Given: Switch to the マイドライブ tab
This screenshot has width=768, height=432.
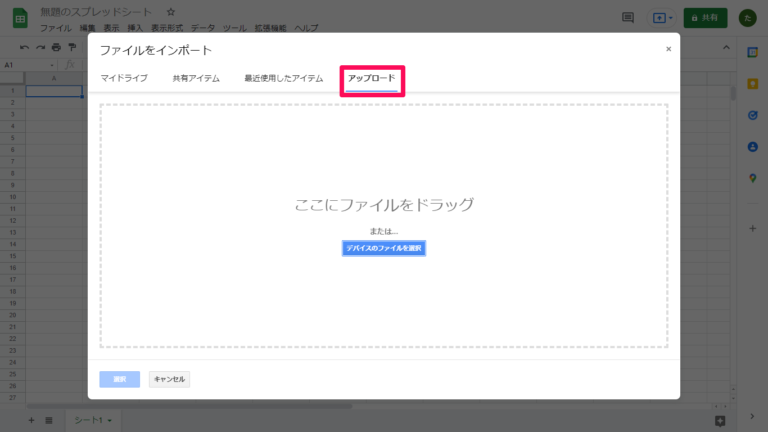Looking at the screenshot, I should pyautogui.click(x=124, y=78).
